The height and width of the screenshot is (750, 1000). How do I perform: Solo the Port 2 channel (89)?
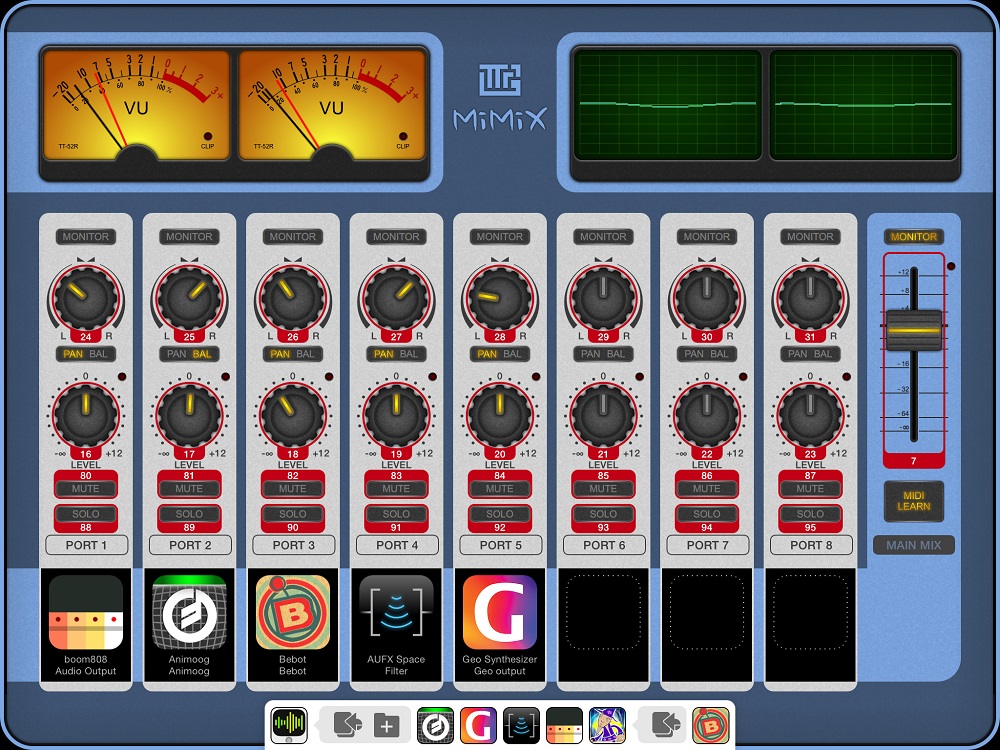tap(189, 513)
